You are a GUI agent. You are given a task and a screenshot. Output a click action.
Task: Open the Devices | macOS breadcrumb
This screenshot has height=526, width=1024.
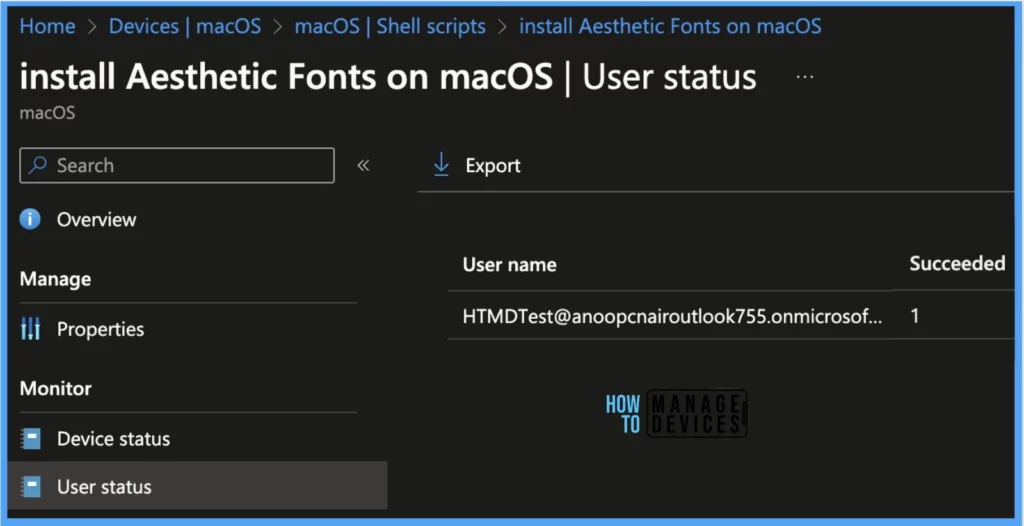pyautogui.click(x=185, y=26)
